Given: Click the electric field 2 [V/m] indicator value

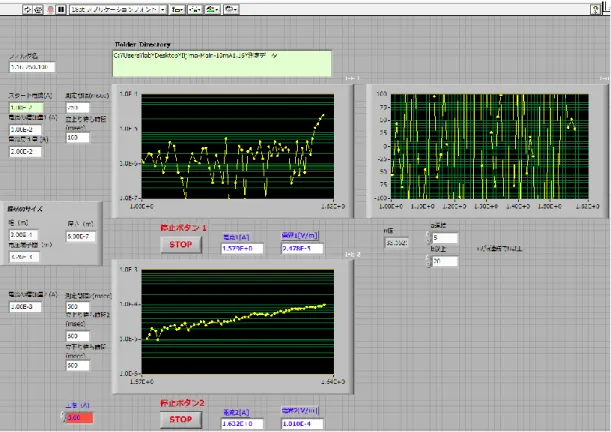Looking at the screenshot, I should [302, 424].
